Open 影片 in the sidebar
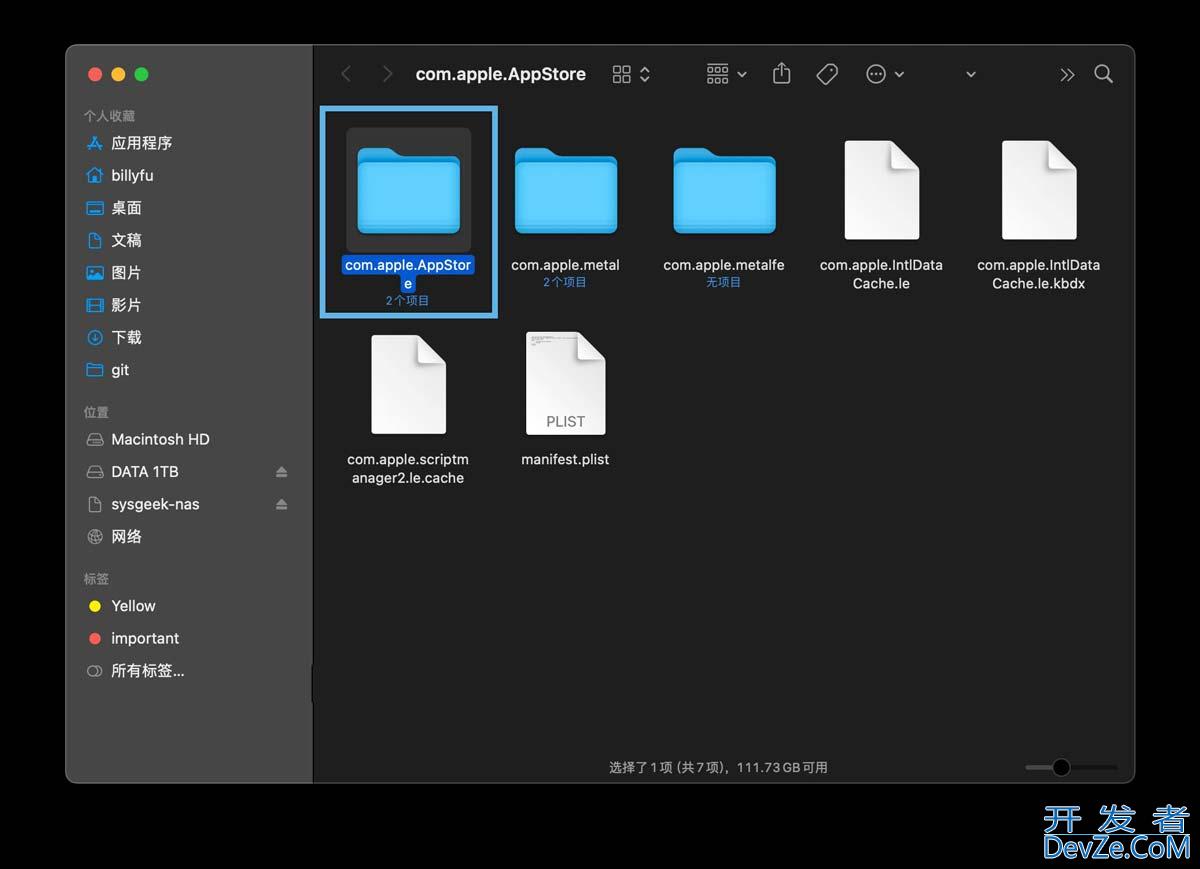This screenshot has width=1200, height=869. 126,305
